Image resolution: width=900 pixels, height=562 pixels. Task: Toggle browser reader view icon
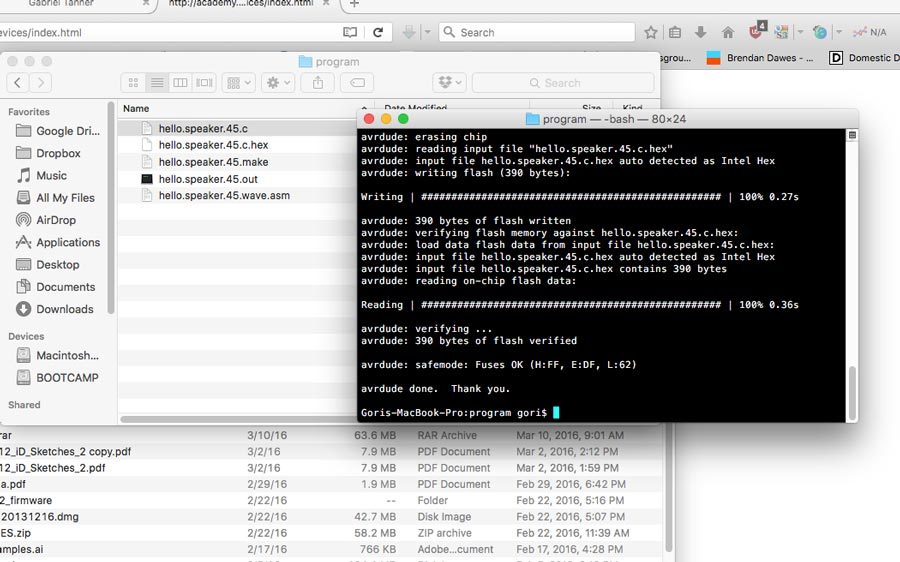tap(350, 32)
